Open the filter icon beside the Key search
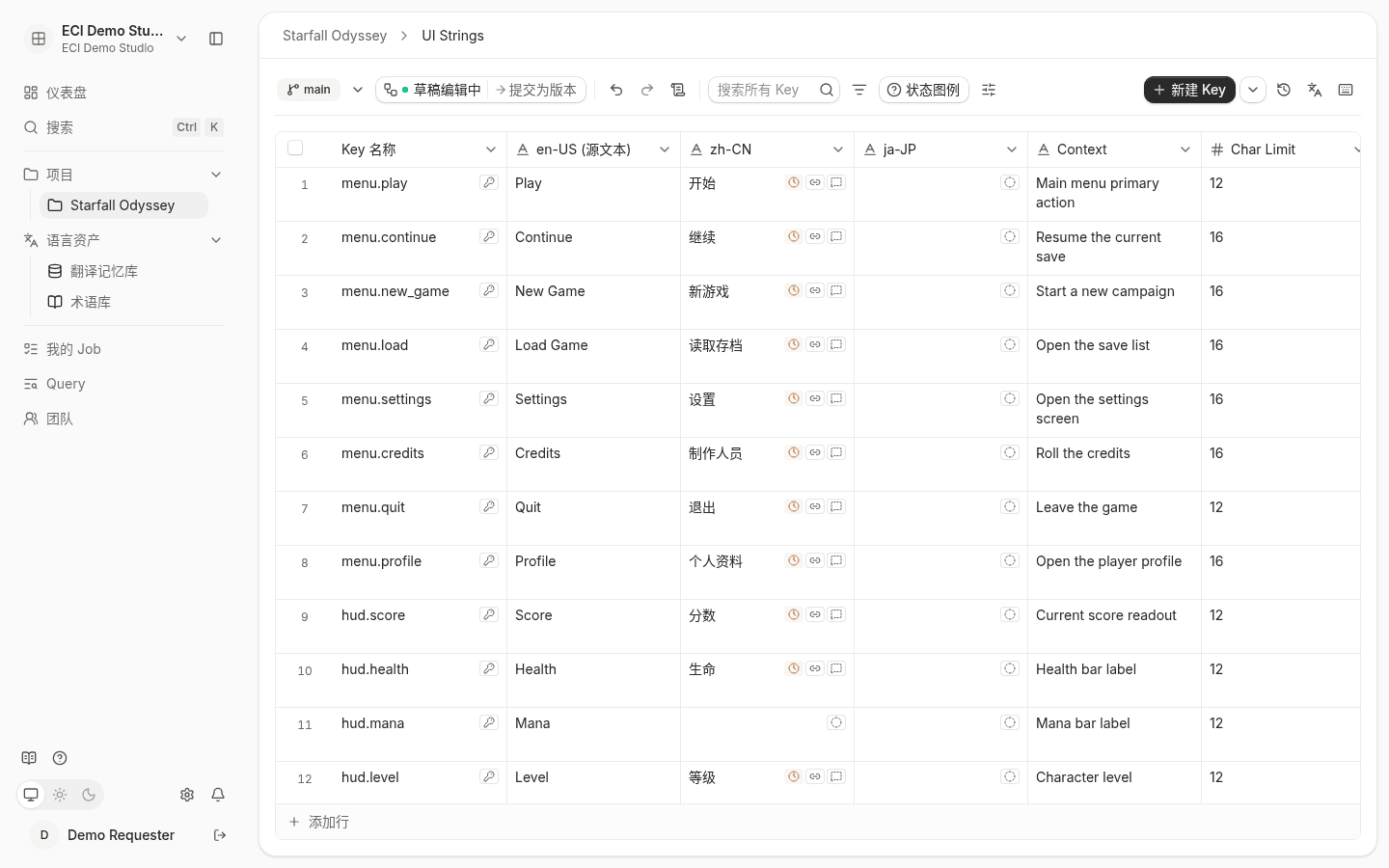Viewport: 1389px width, 868px height. (859, 90)
